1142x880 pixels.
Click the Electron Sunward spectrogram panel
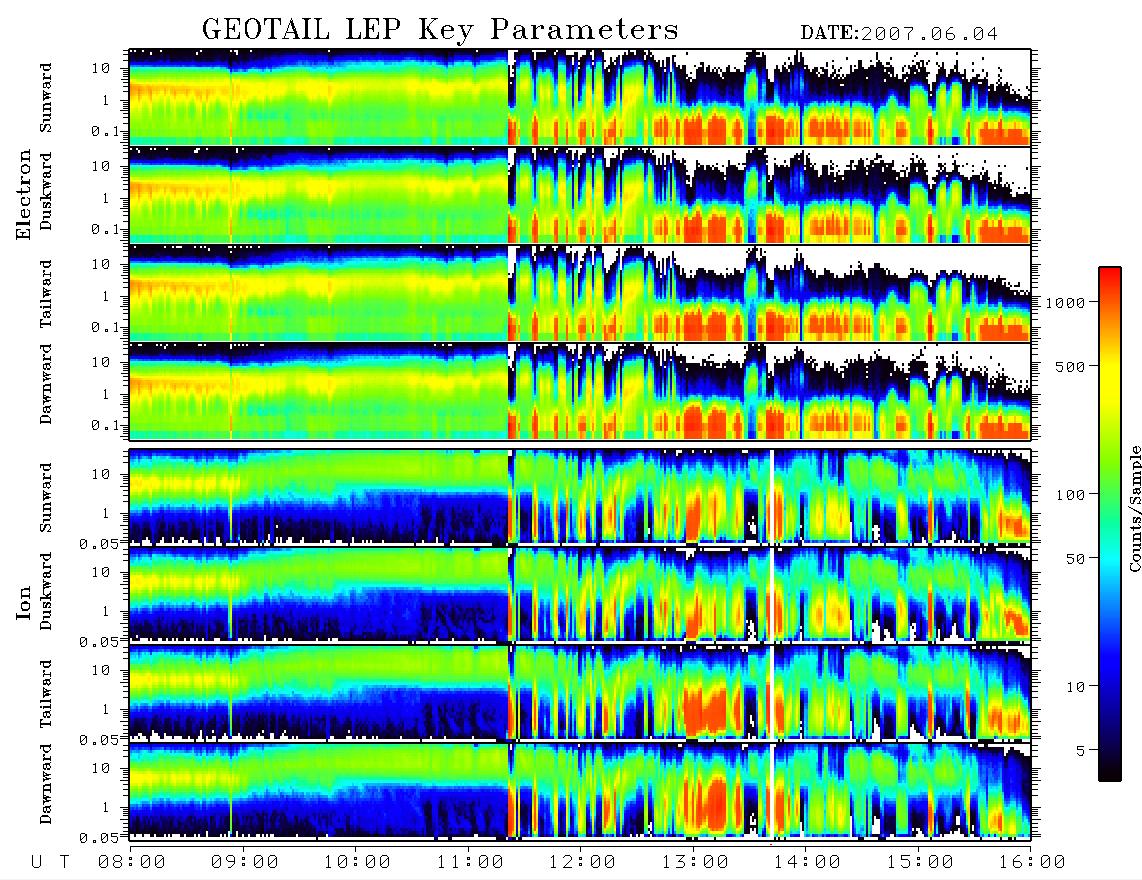[580, 97]
